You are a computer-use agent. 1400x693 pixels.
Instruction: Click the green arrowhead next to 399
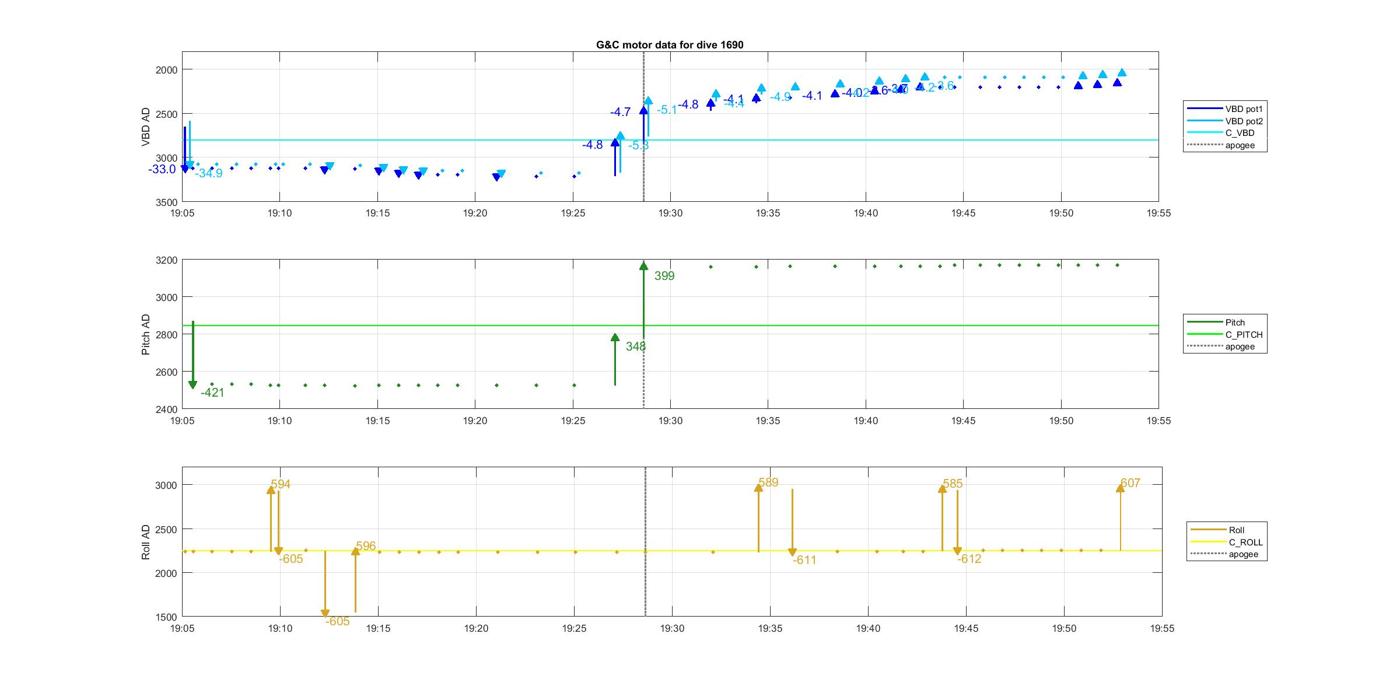pyautogui.click(x=643, y=266)
